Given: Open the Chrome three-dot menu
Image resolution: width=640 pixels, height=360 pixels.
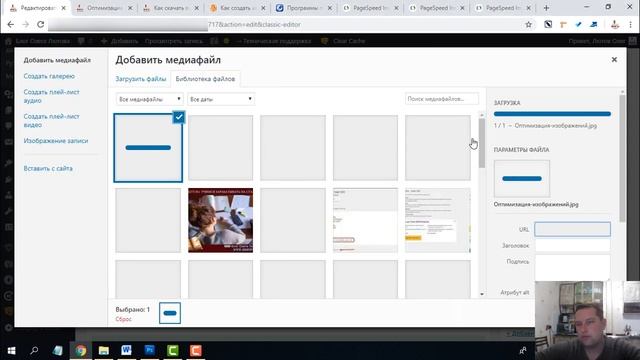Looking at the screenshot, I should click(631, 24).
